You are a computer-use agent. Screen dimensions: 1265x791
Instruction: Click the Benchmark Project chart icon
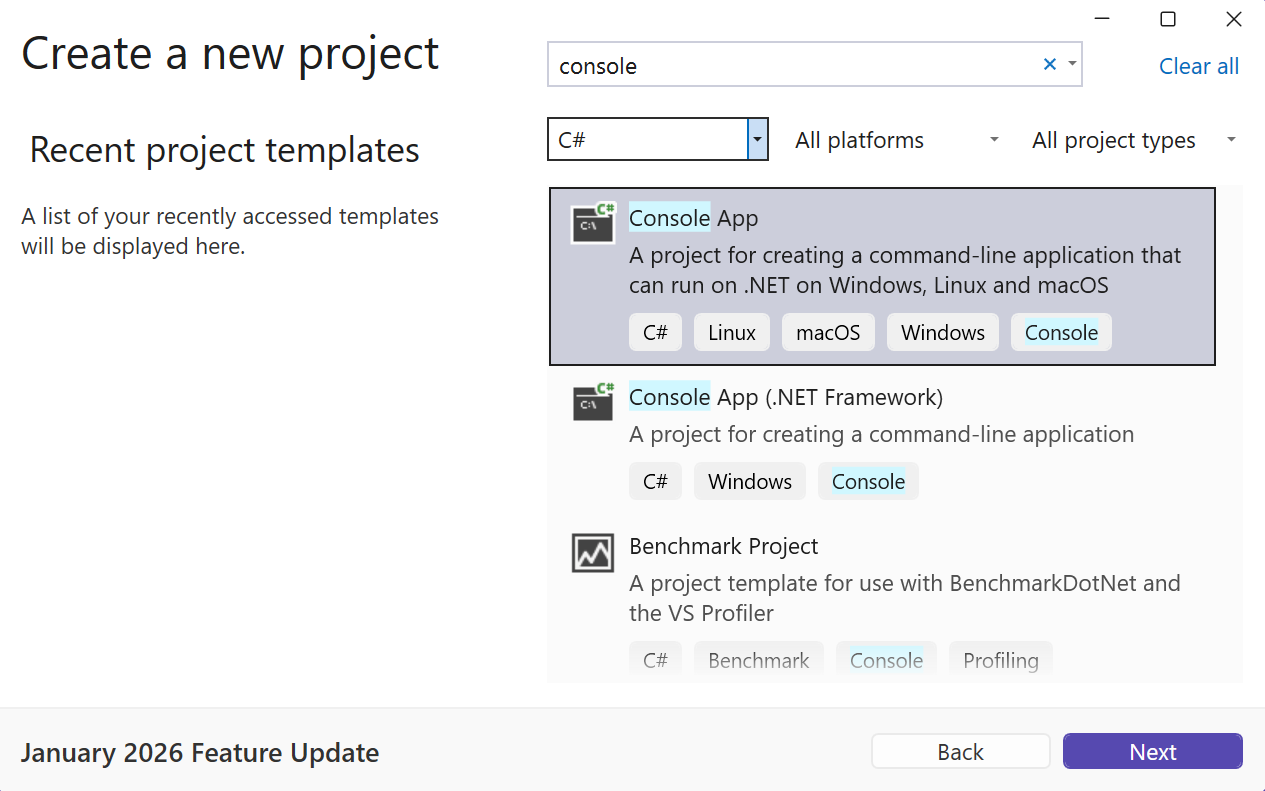tap(592, 553)
